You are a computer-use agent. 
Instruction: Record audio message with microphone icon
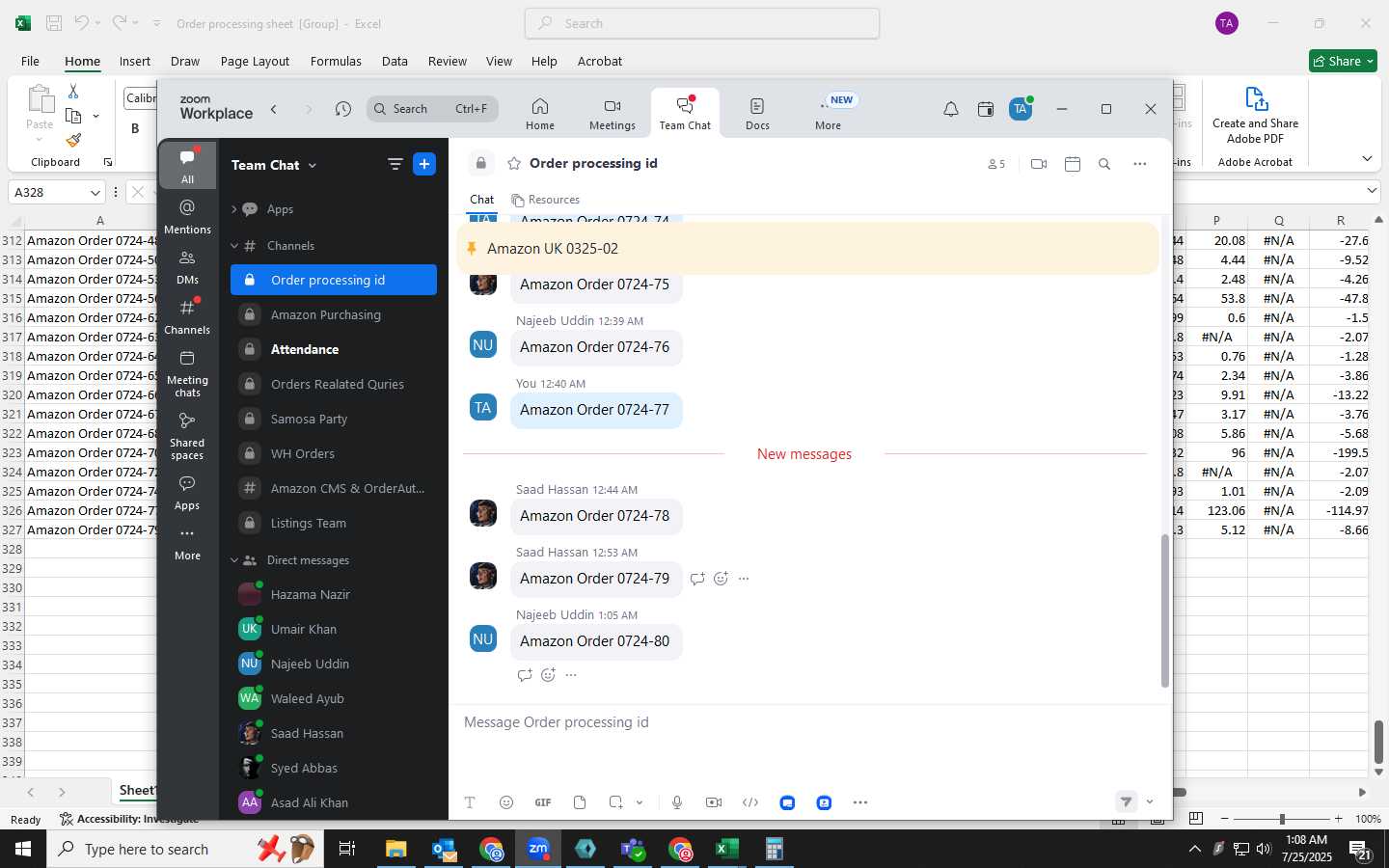click(x=677, y=802)
